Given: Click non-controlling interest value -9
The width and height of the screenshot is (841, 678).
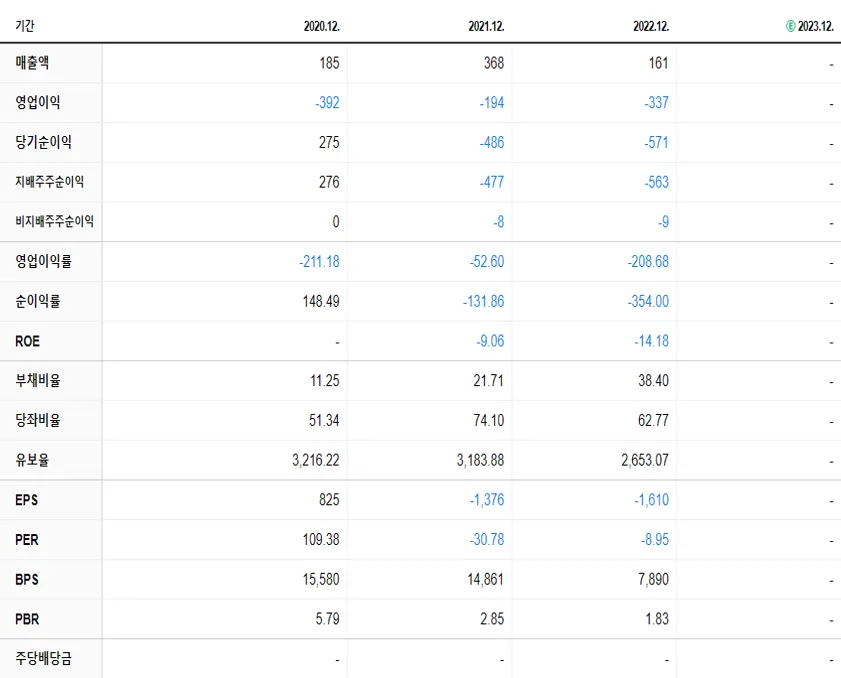Looking at the screenshot, I should pyautogui.click(x=663, y=222).
